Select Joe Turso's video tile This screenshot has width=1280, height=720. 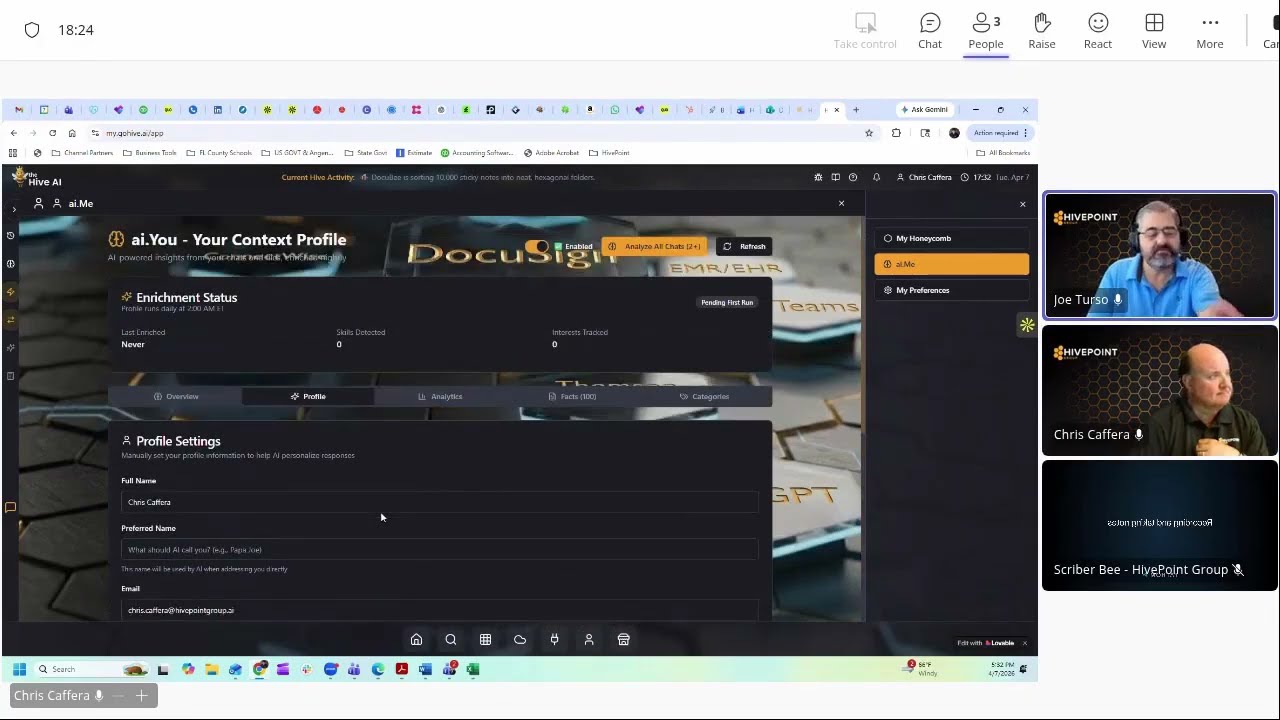[1160, 256]
